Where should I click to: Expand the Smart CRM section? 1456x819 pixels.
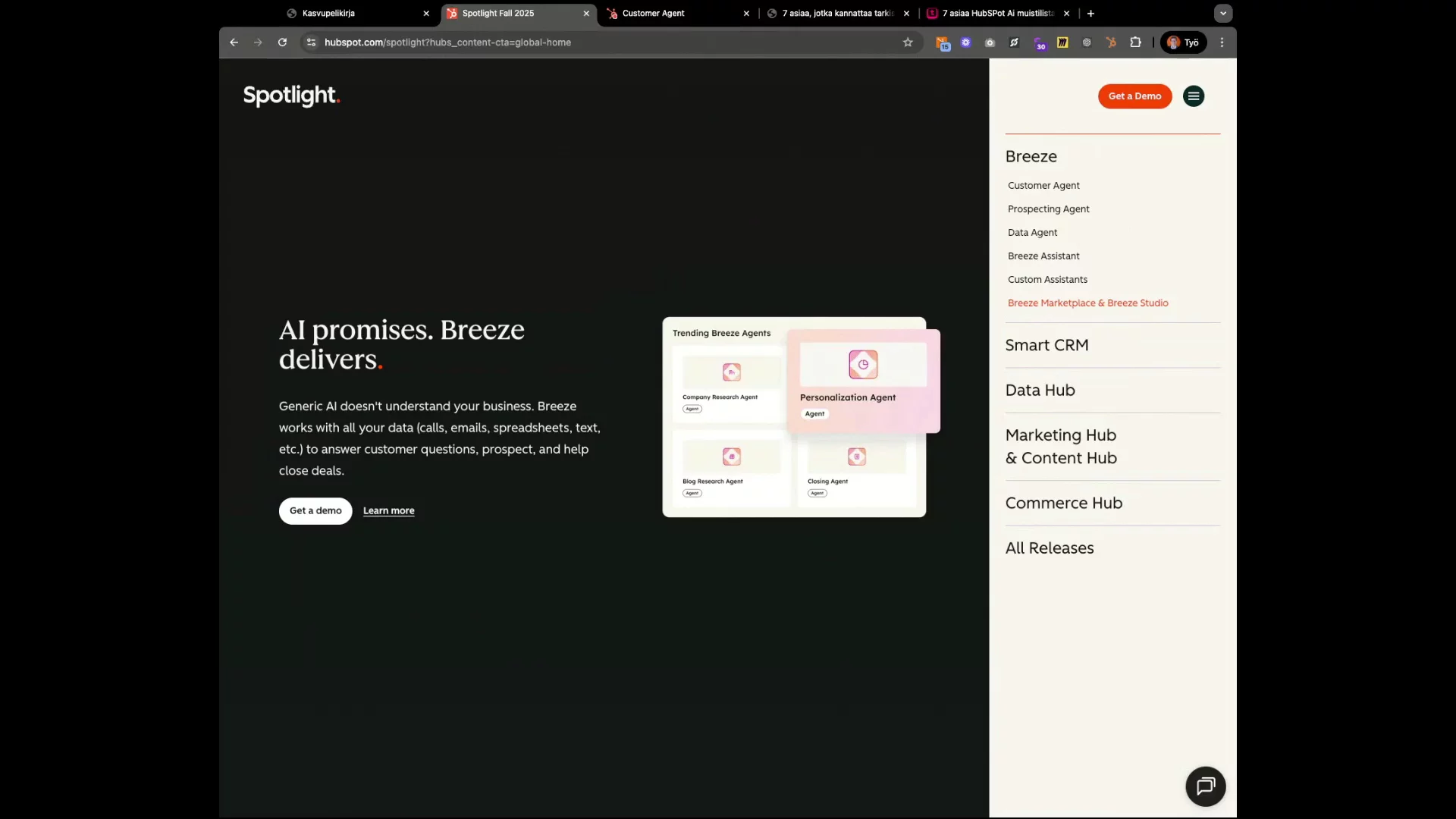1046,345
